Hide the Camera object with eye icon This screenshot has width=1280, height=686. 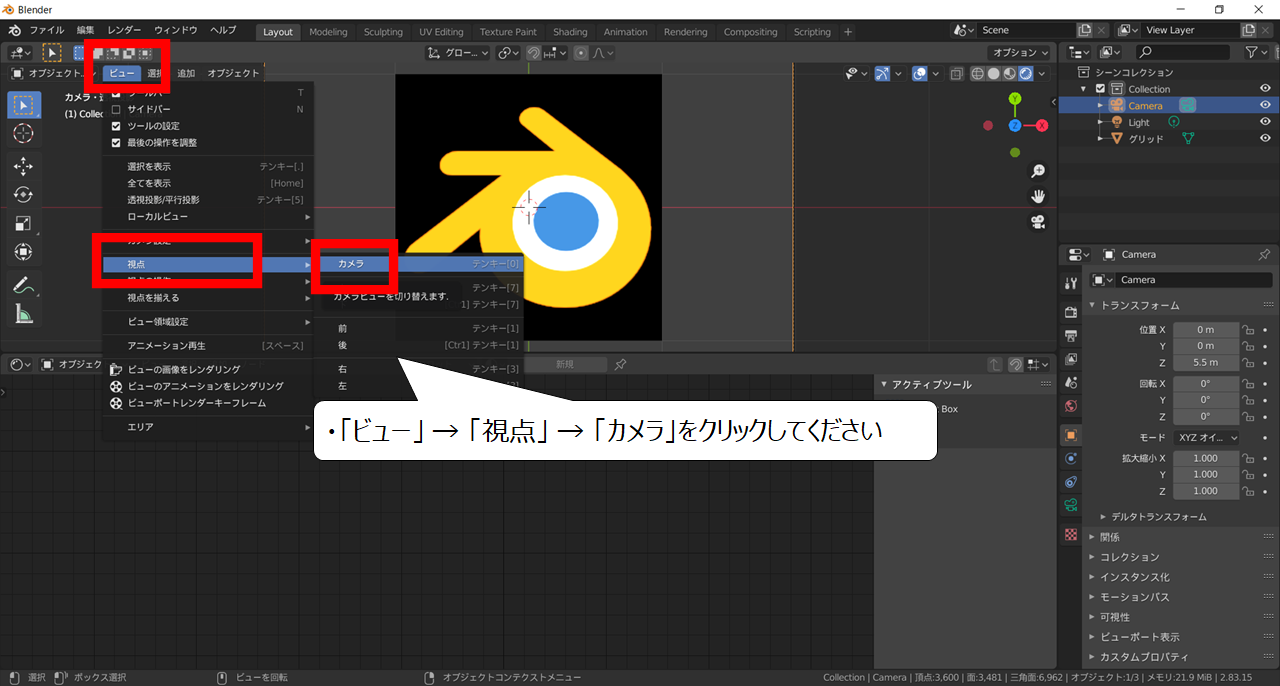tap(1265, 105)
